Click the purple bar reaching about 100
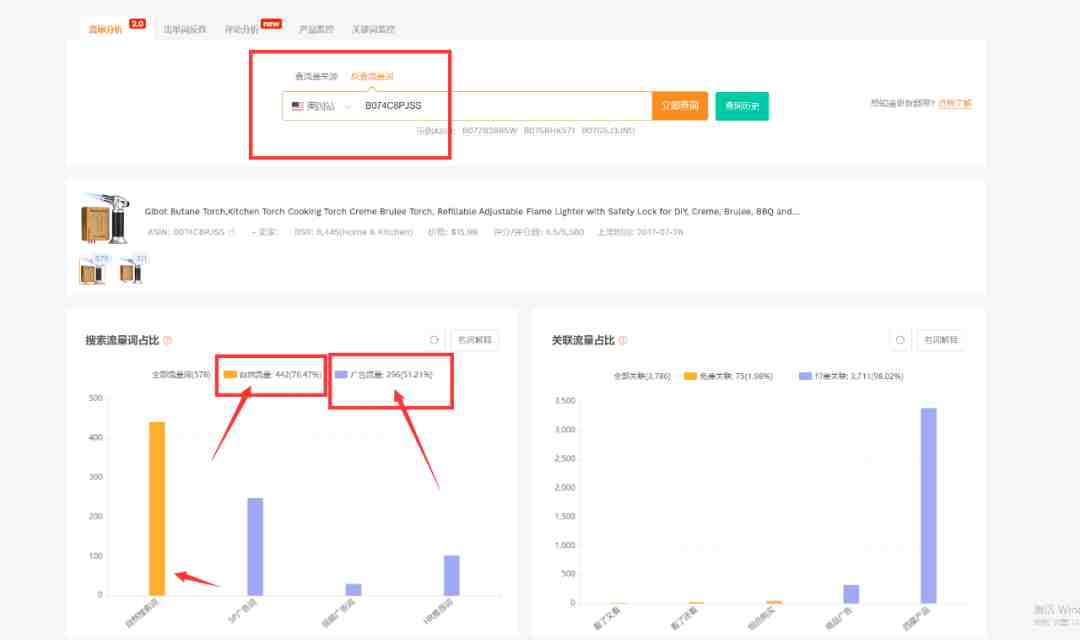Image resolution: width=1080 pixels, height=640 pixels. (x=451, y=575)
